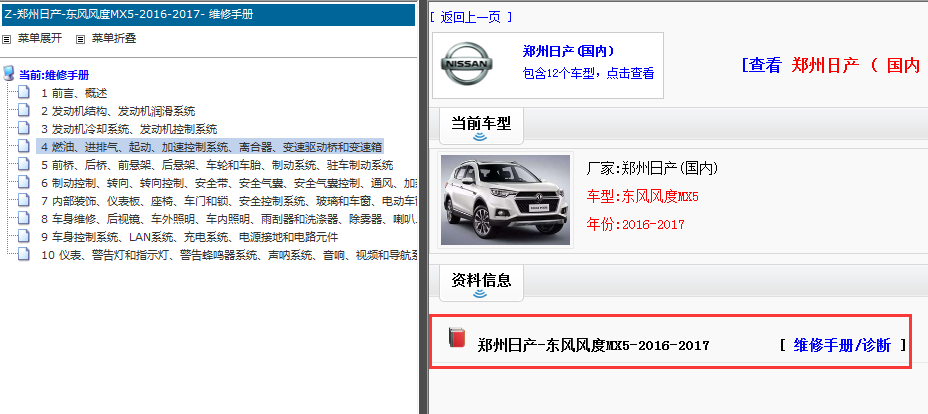
Task: Click the 资料信息 section tab
Action: [x=481, y=283]
